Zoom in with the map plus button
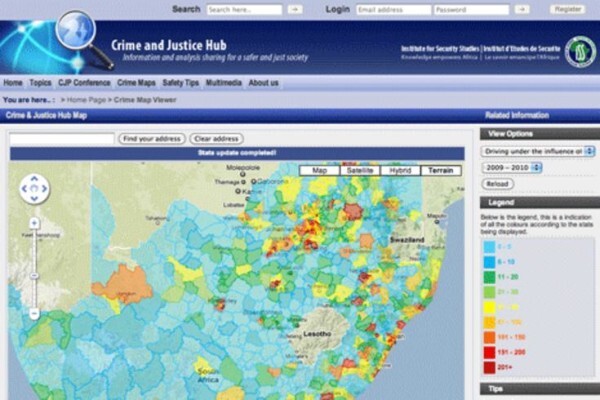The image size is (600, 400). point(34,223)
